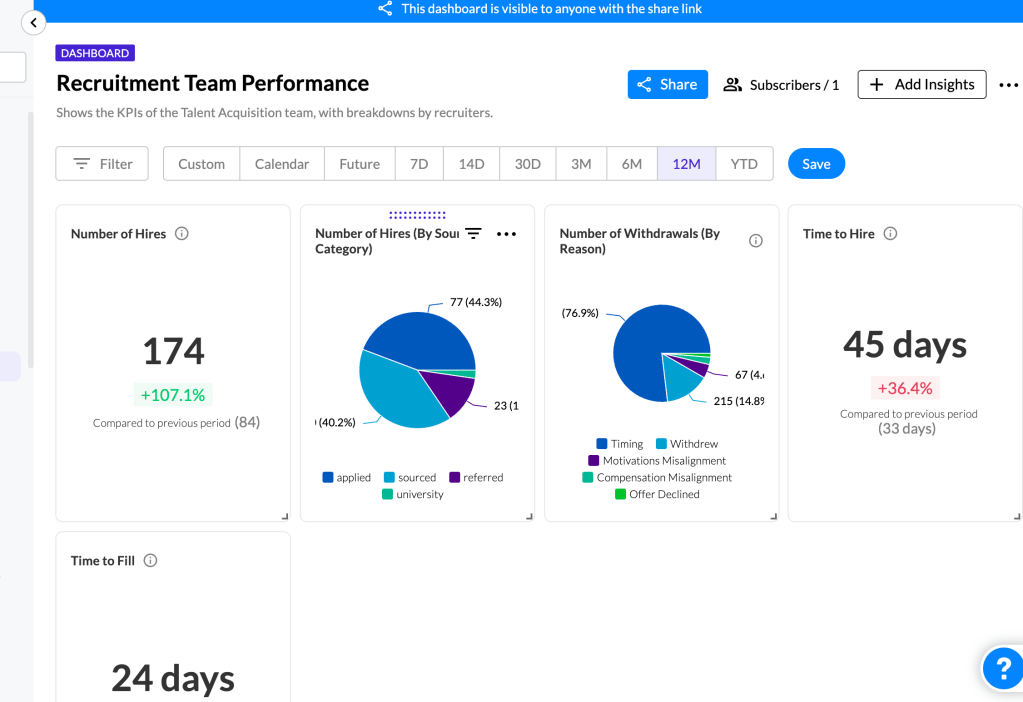Open three-dot menu on Hires by Source card
1023x702 pixels.
click(507, 234)
